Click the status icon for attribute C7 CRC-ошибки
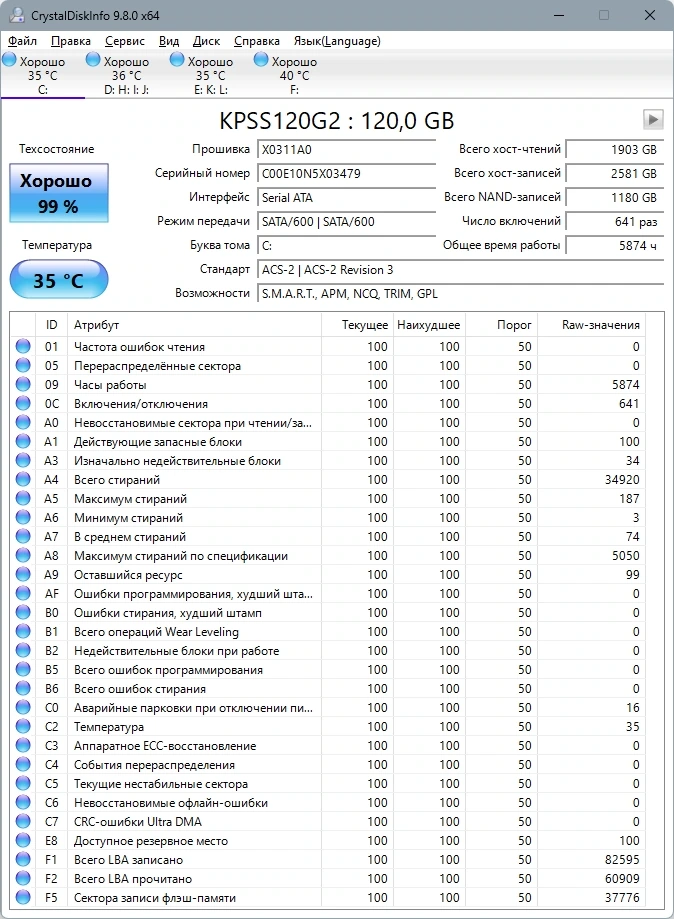Image resolution: width=674 pixels, height=919 pixels. (23, 821)
